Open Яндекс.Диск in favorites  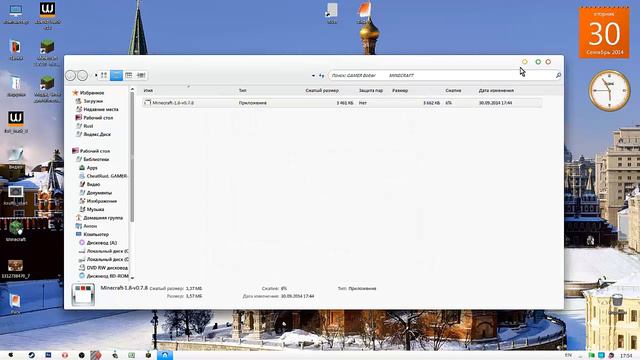click(x=97, y=134)
